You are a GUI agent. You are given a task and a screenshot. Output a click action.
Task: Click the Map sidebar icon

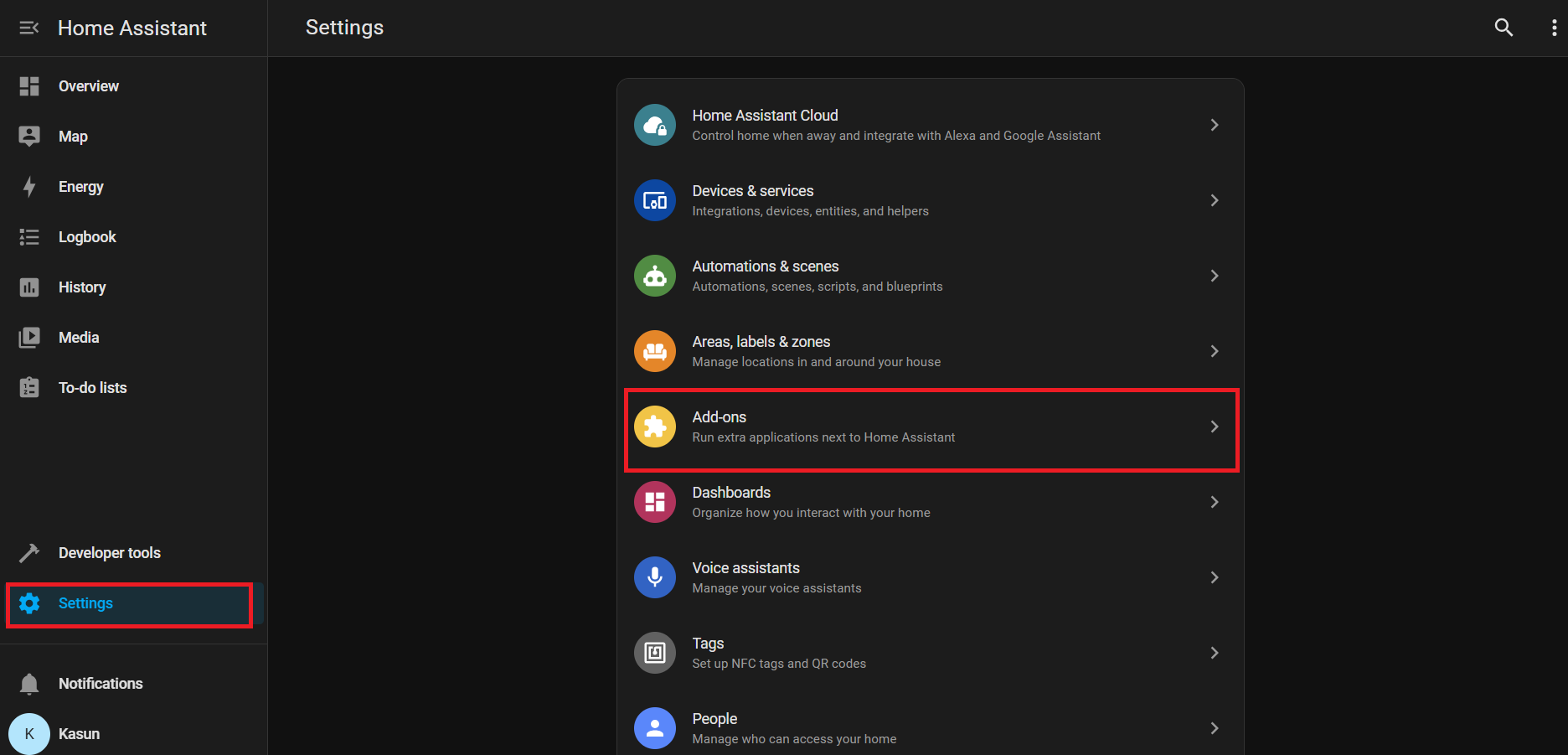click(x=29, y=137)
